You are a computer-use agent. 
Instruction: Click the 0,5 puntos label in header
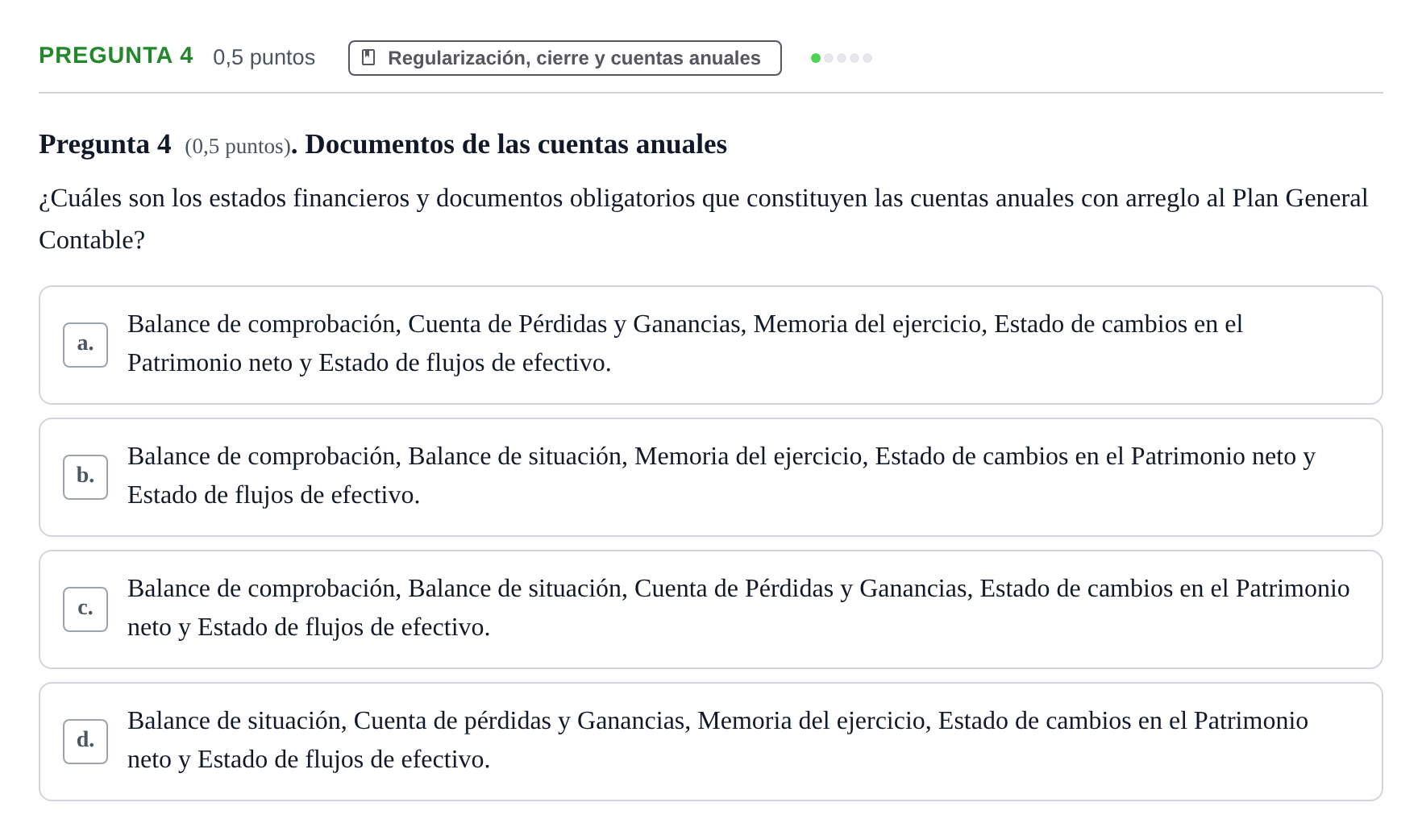pyautogui.click(x=264, y=58)
